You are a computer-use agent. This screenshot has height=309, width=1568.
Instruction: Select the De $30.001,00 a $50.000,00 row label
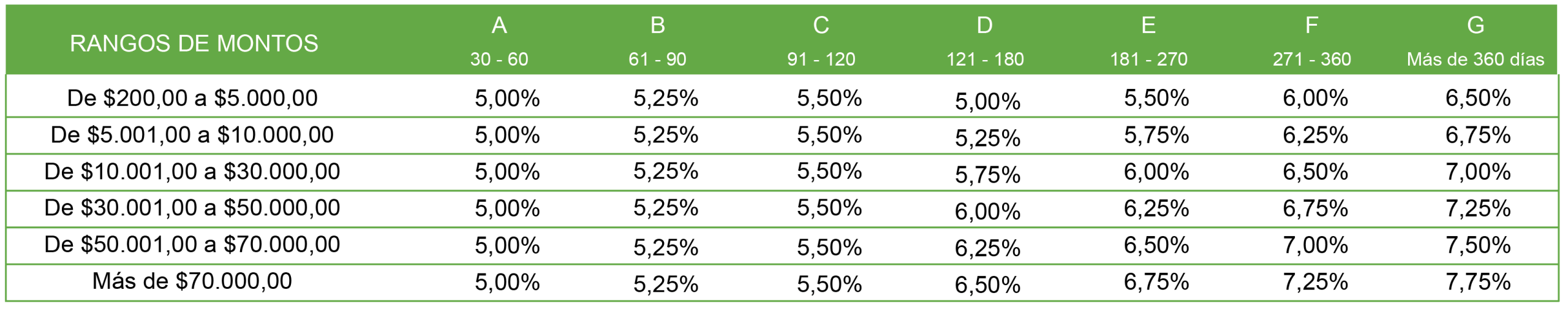[x=192, y=208]
